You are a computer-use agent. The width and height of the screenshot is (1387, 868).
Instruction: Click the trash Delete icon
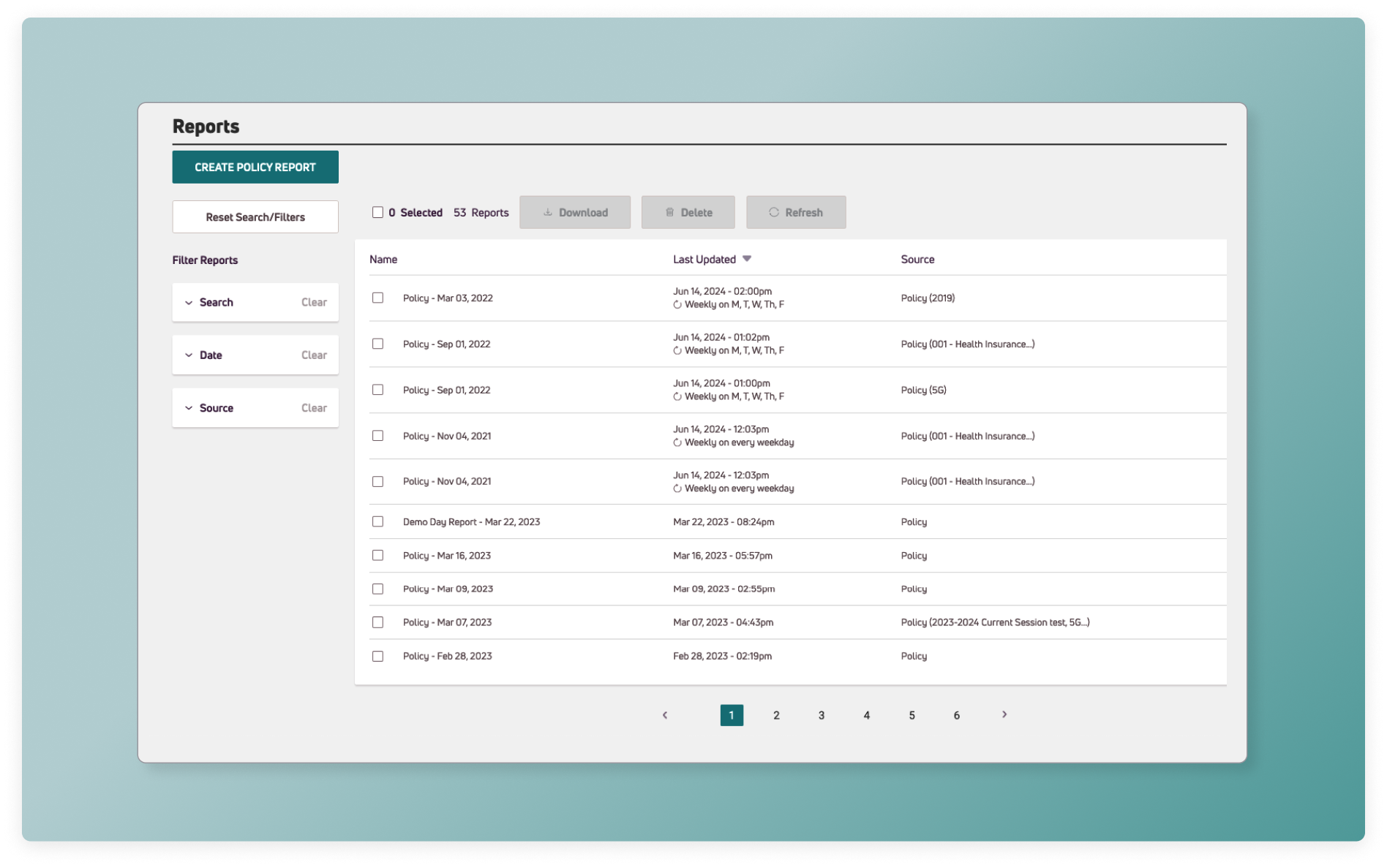pos(669,212)
